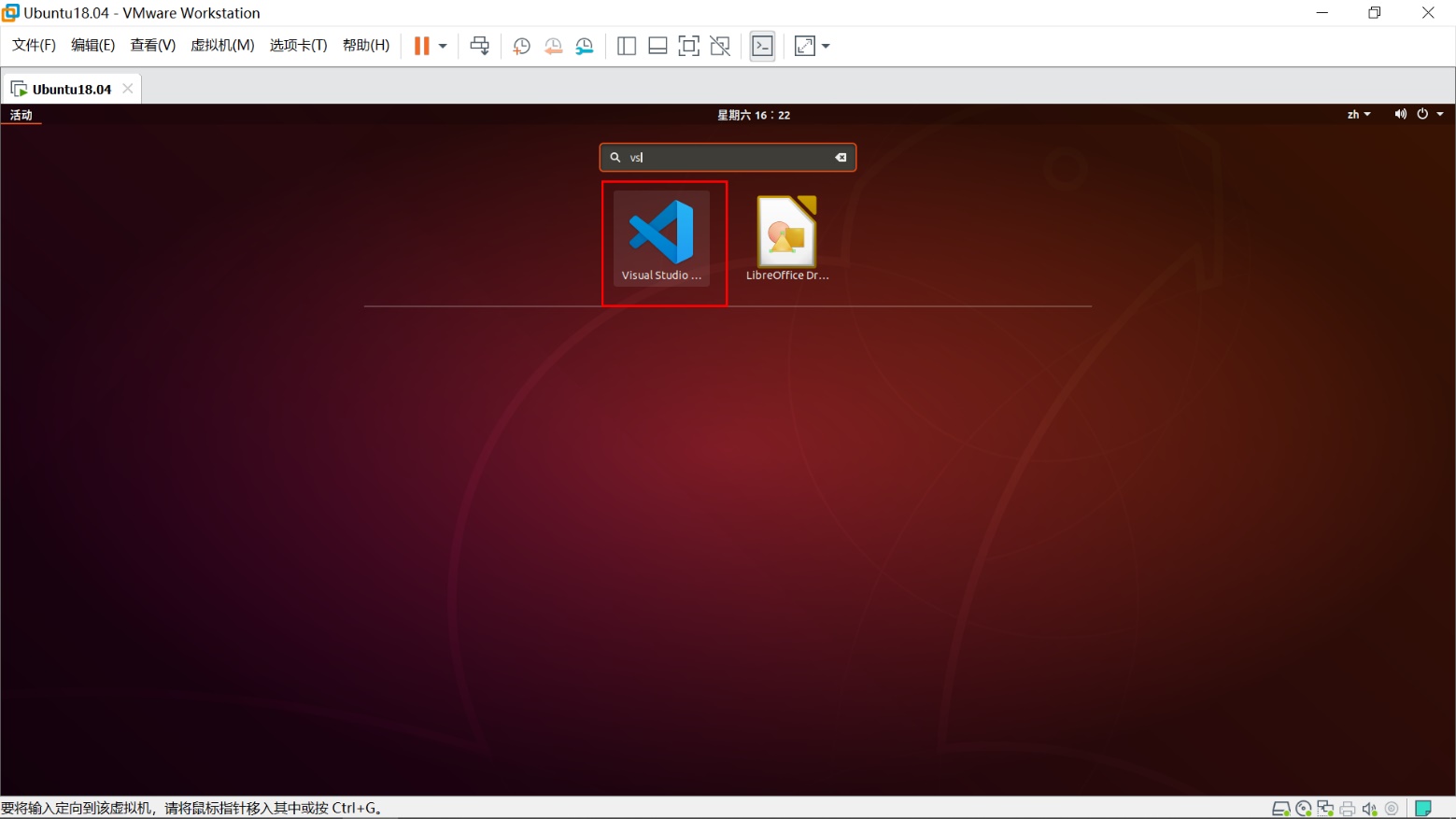Viewport: 1456px width, 819px height.
Task: Click the stretch guest display icon
Action: click(805, 46)
